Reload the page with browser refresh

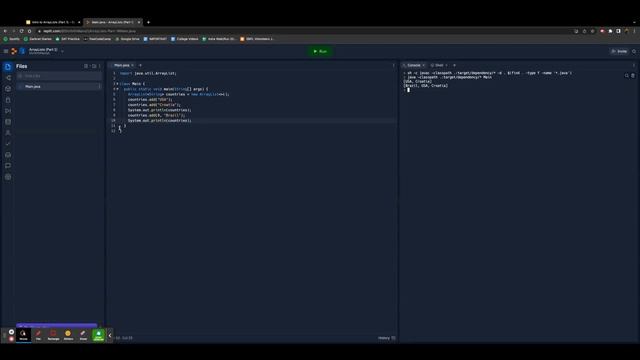[x=22, y=31]
